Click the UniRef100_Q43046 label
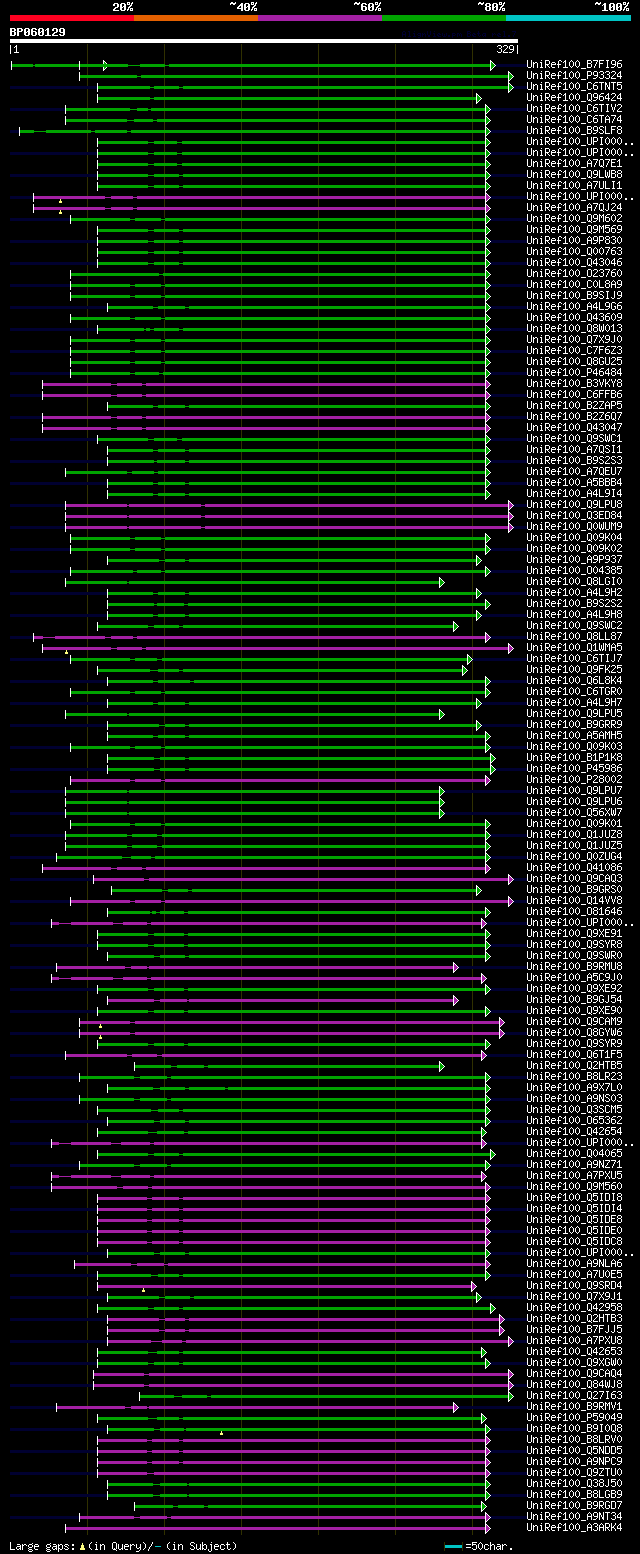Image resolution: width=640 pixels, height=1554 pixels. point(574,262)
